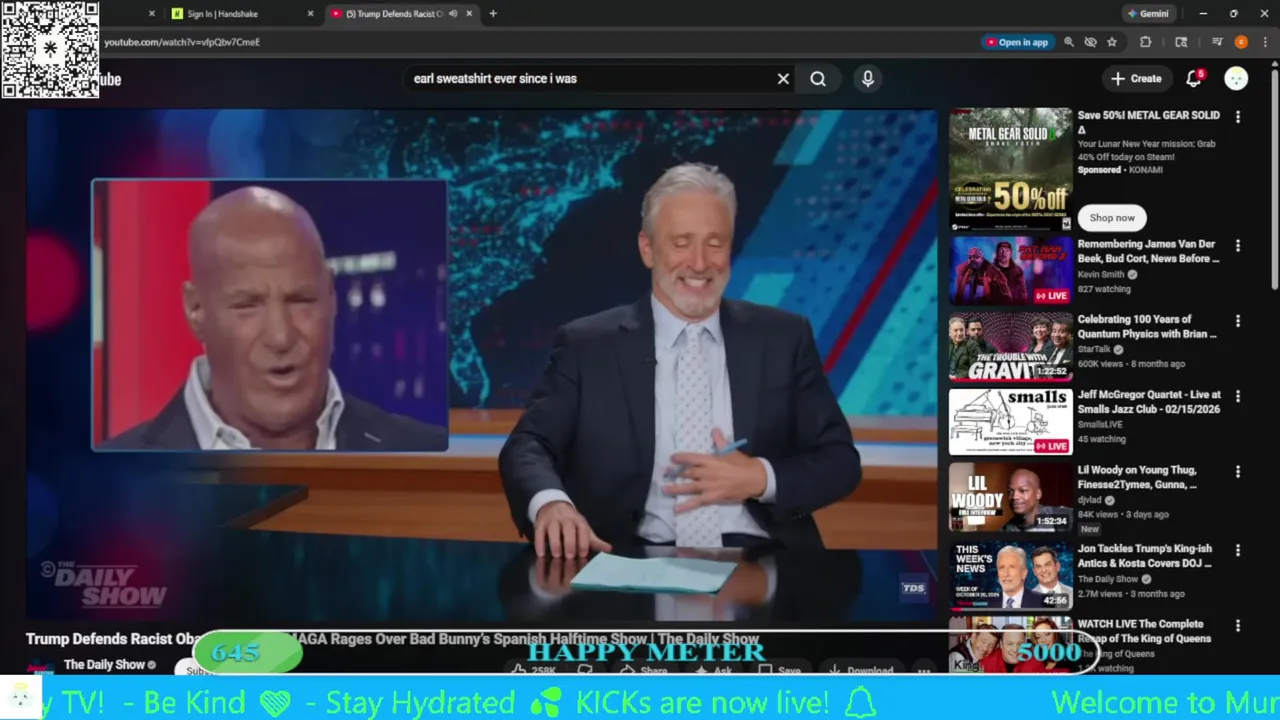Open James Van Der Beek live thumbnail
The height and width of the screenshot is (720, 1280).
pyautogui.click(x=1010, y=271)
